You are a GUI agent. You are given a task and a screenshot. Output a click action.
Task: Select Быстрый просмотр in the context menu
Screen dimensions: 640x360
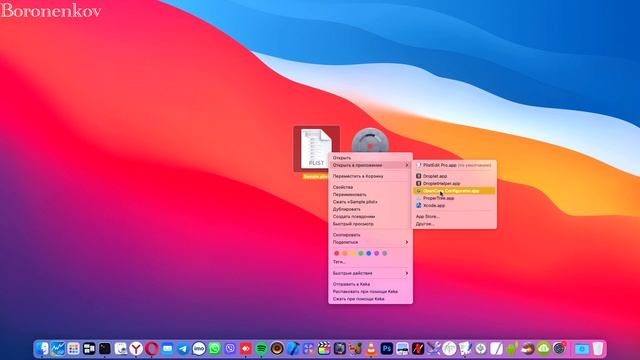point(370,224)
